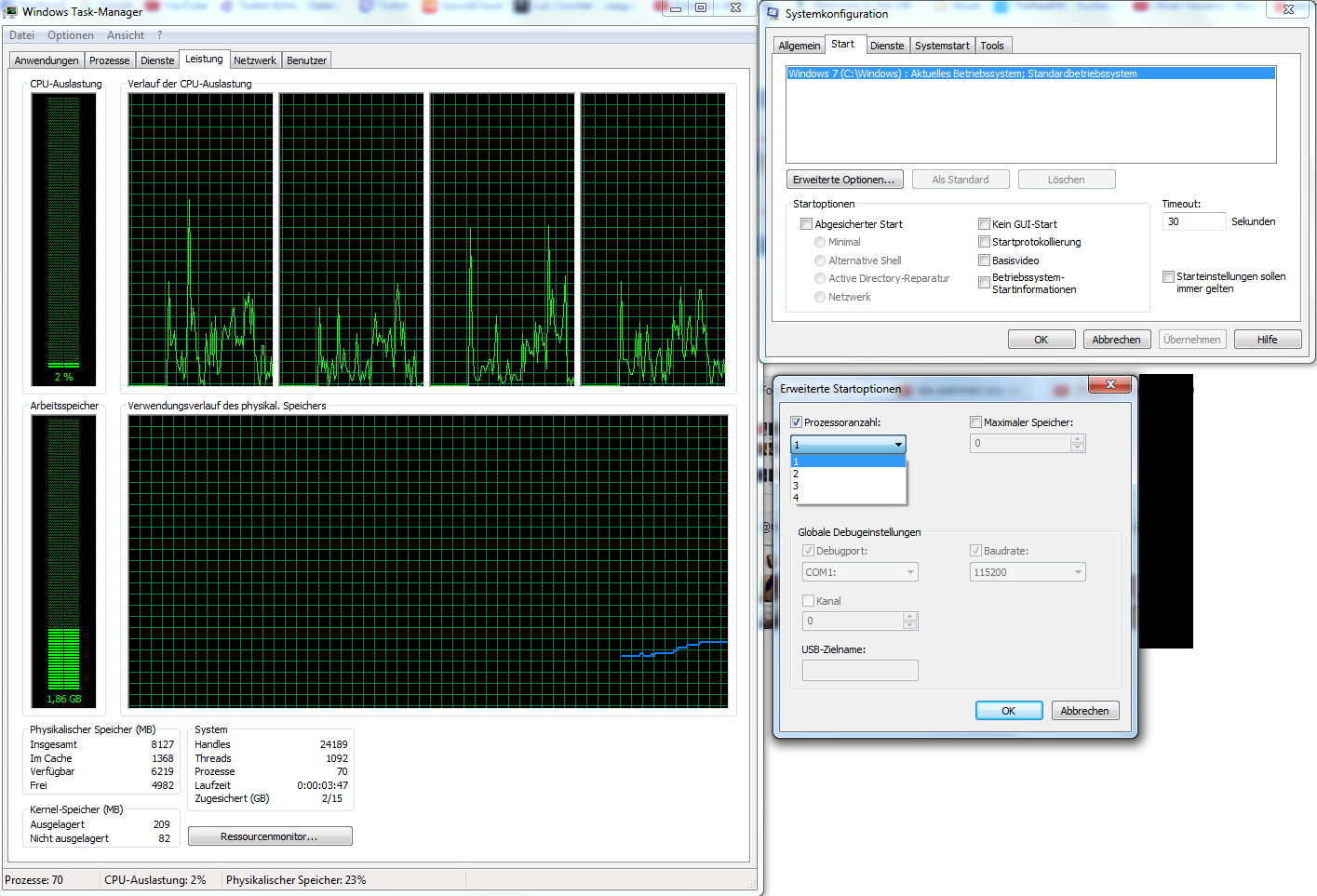This screenshot has width=1317, height=896.
Task: Open the 115200 baud rate dropdown
Action: click(x=1028, y=572)
